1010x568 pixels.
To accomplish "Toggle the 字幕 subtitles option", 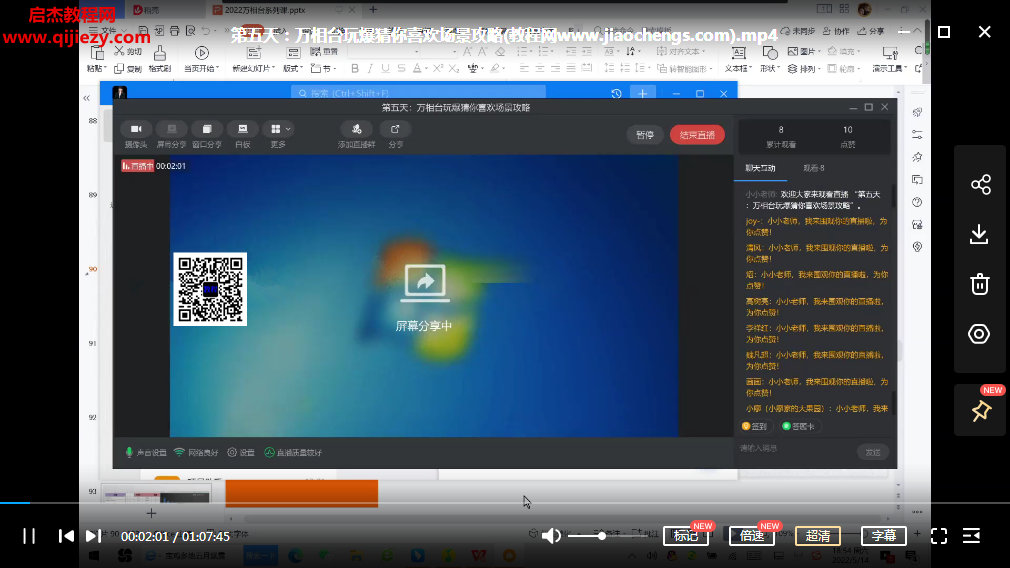I will pyautogui.click(x=884, y=536).
